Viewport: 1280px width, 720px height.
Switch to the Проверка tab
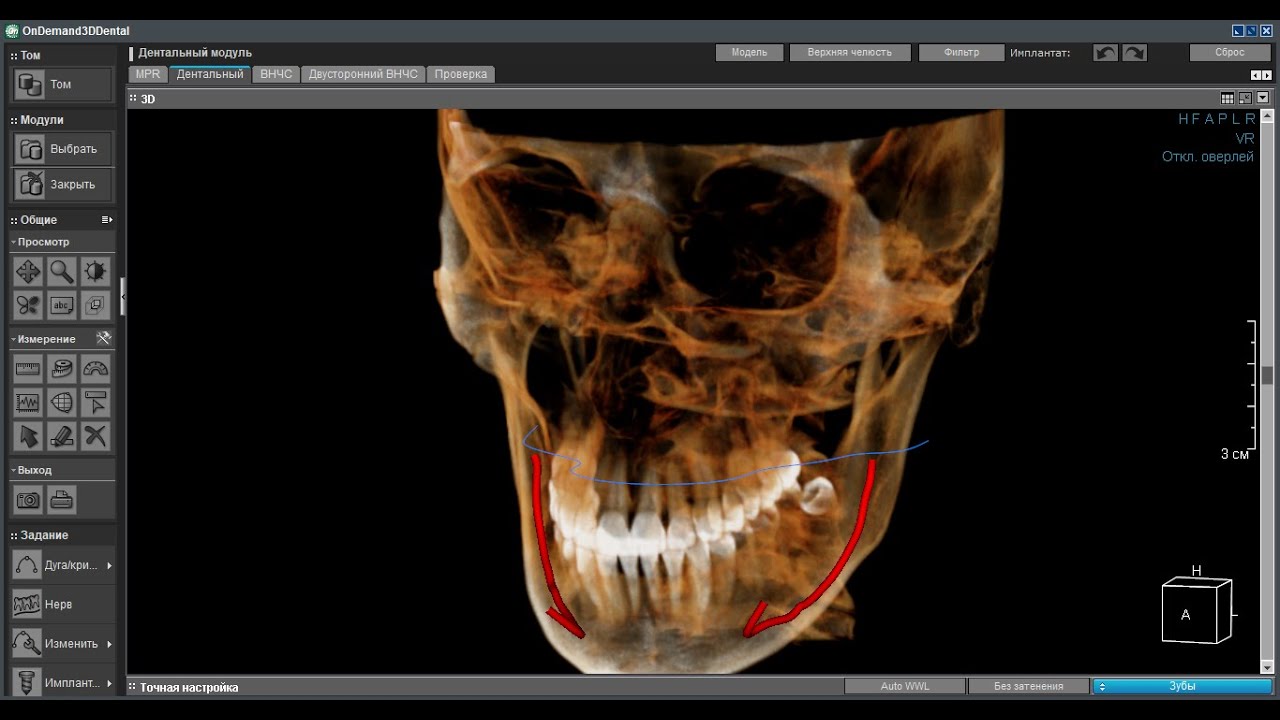(x=461, y=74)
